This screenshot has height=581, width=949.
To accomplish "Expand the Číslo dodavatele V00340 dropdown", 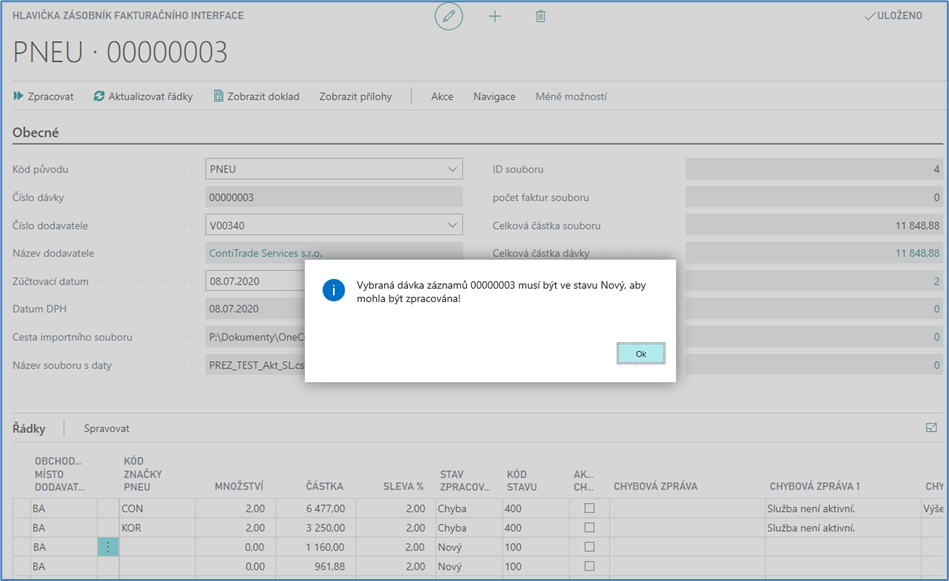I will [452, 225].
